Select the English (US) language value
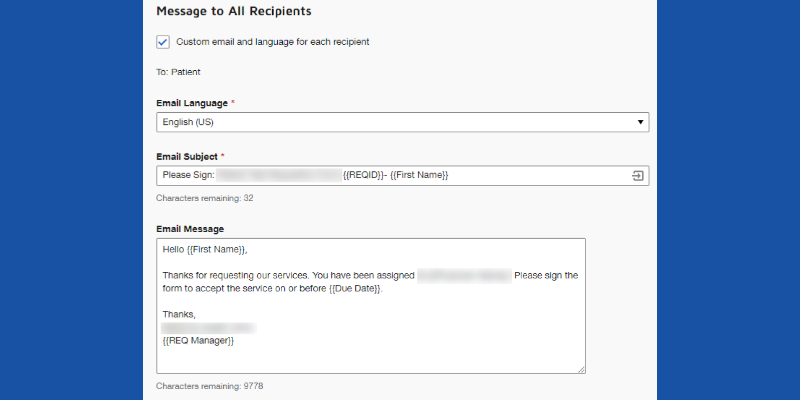800x400 pixels. 190,123
